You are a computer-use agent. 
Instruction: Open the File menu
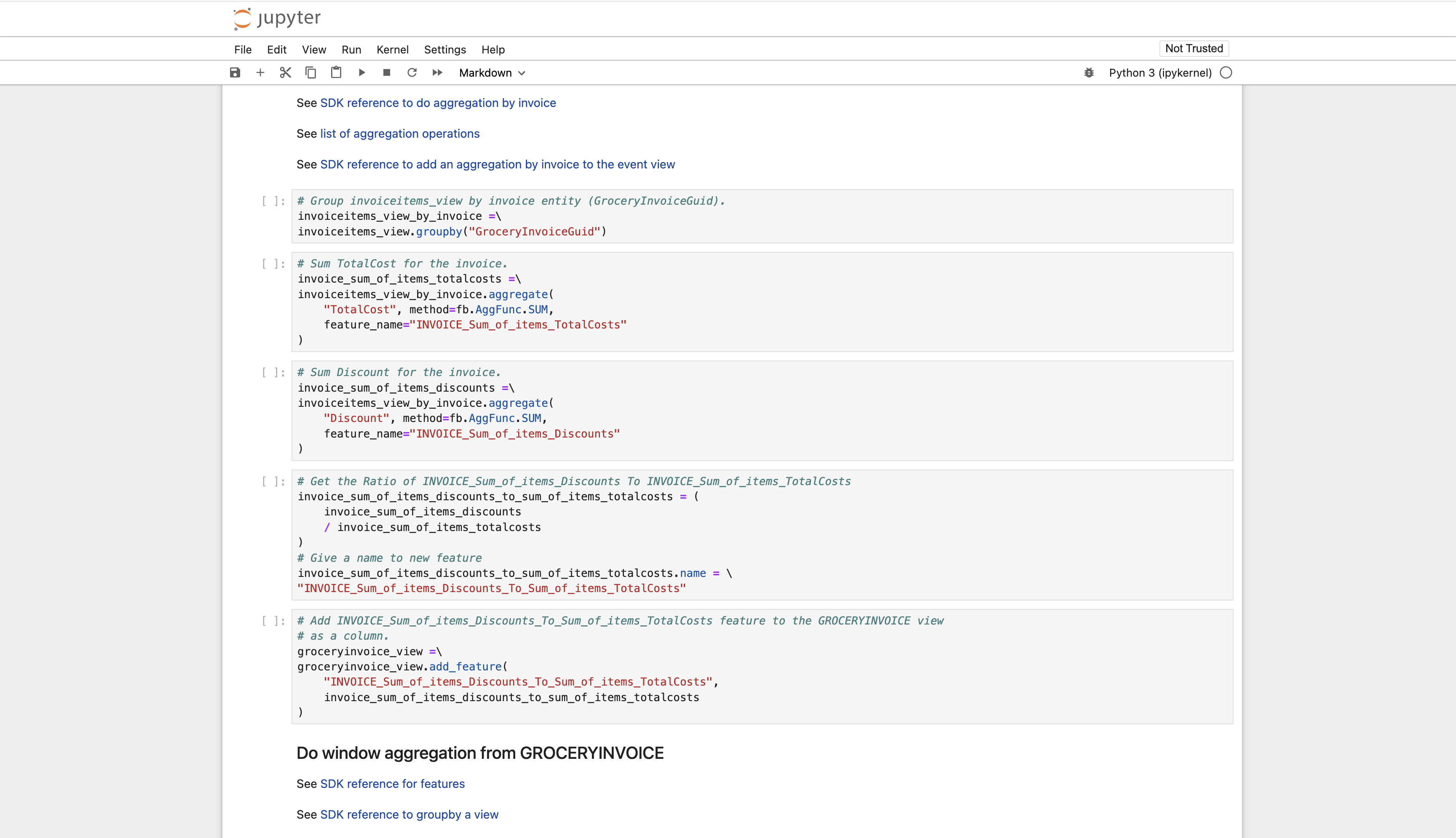(243, 50)
